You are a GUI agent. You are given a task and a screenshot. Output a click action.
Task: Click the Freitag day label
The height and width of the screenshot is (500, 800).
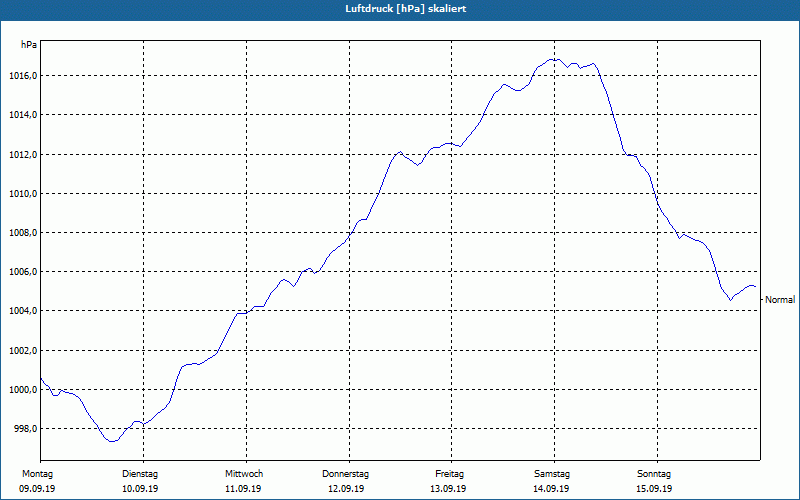tap(449, 474)
